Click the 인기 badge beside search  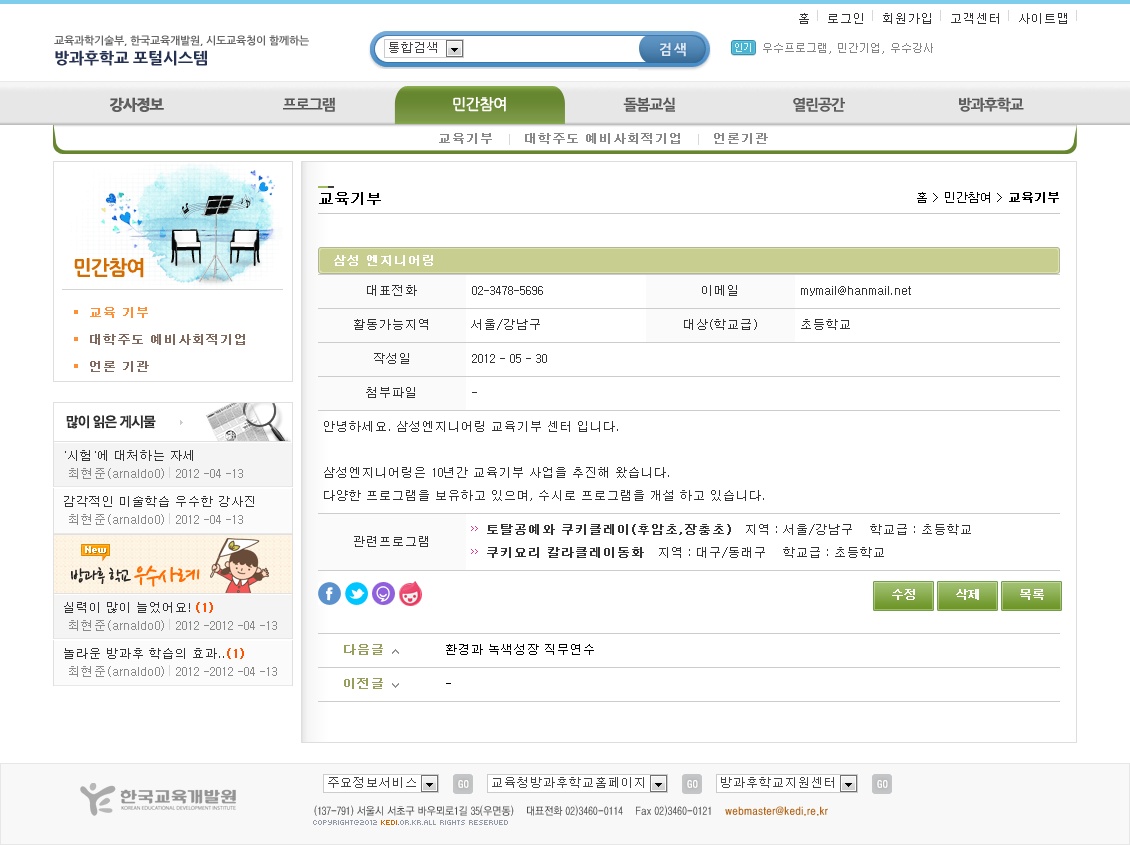[x=742, y=48]
